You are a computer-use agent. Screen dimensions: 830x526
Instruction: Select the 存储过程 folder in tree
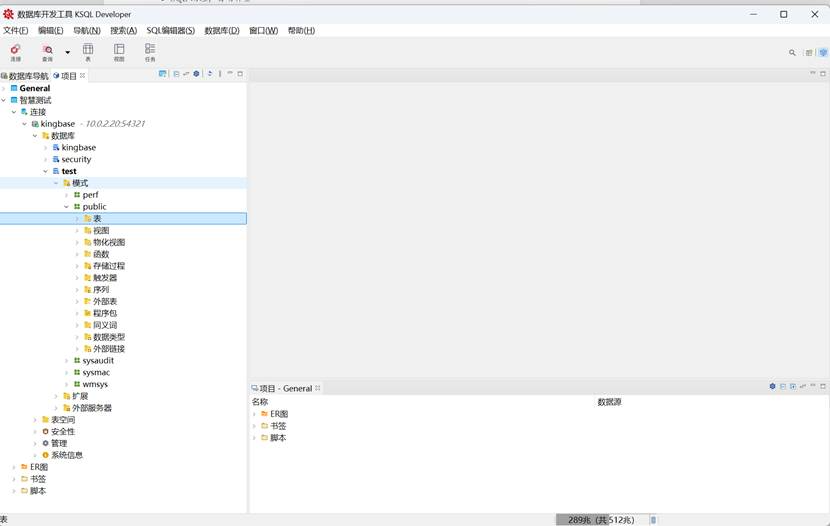[108, 266]
